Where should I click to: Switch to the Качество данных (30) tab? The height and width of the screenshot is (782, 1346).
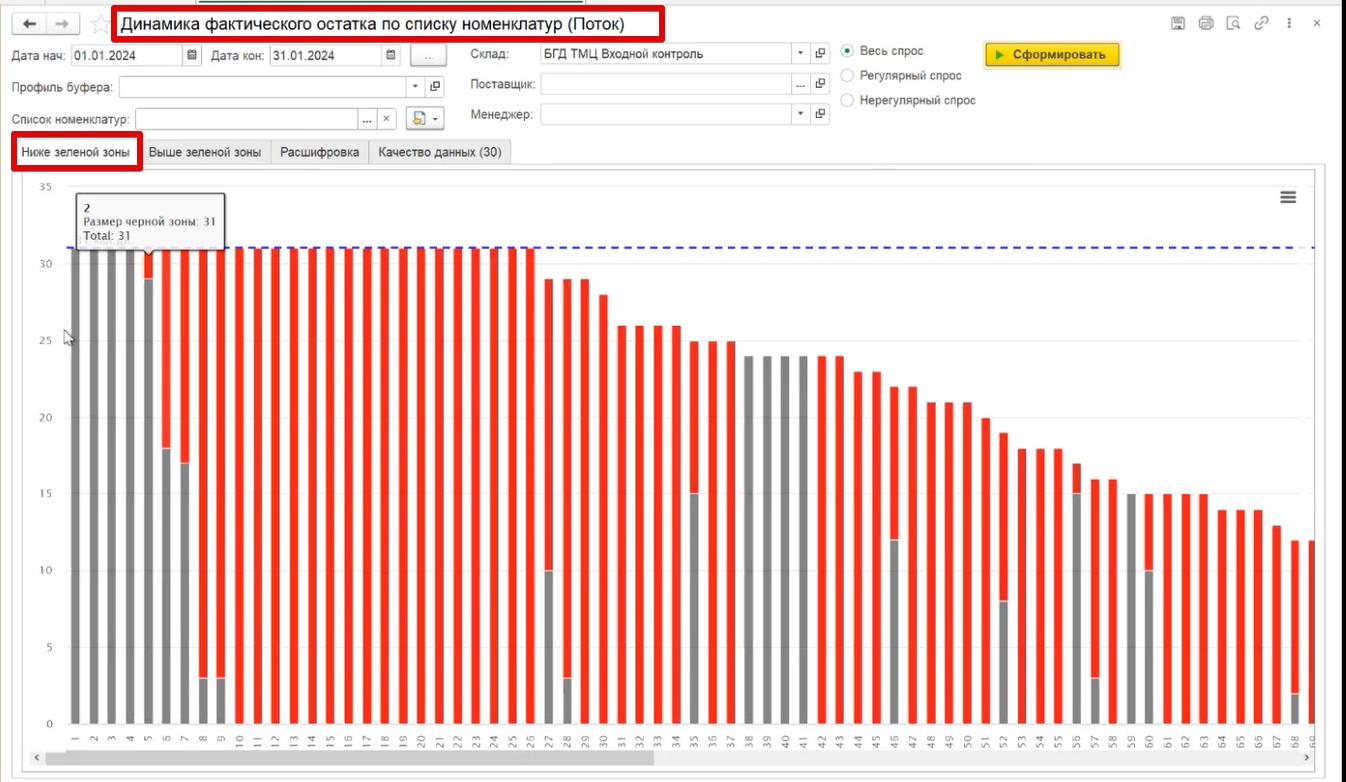[x=440, y=152]
